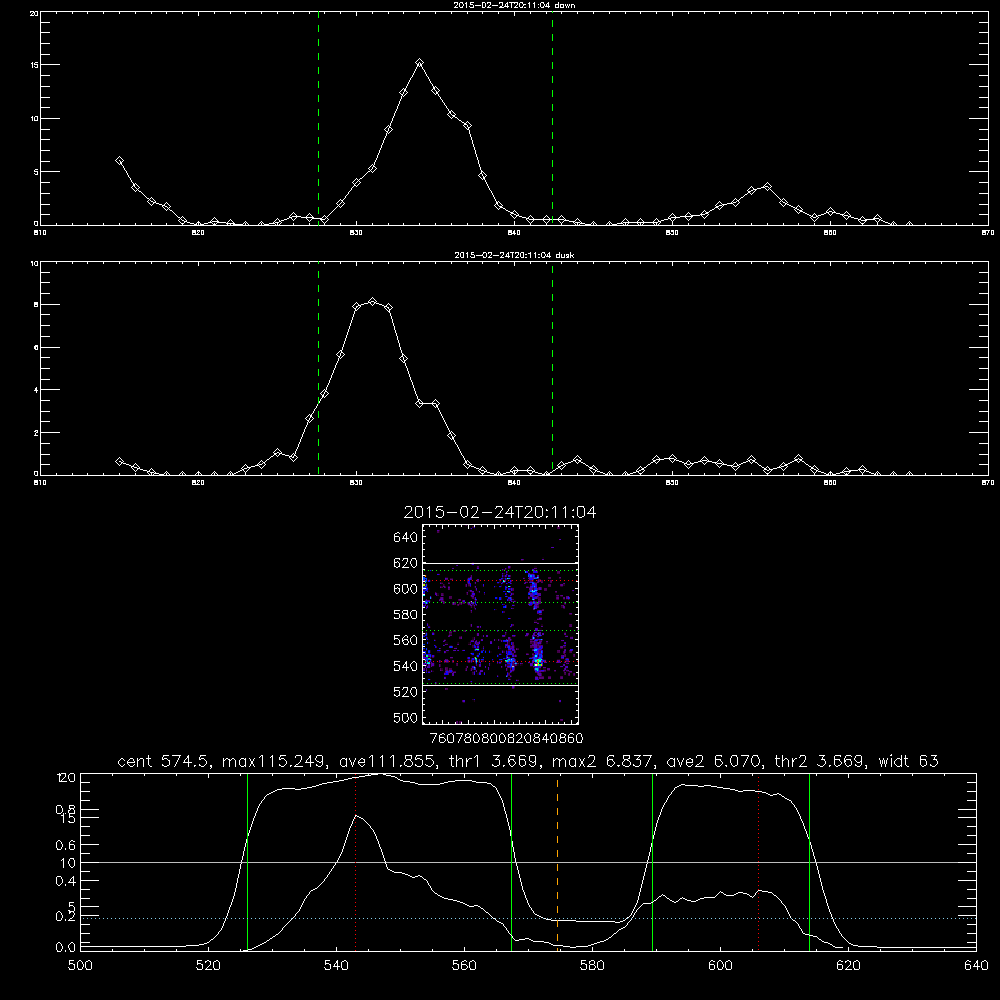This screenshot has height=1000, width=1000.
Task: Click the y-axis label 0.6 of bottom plot
Action: pyautogui.click(x=65, y=845)
